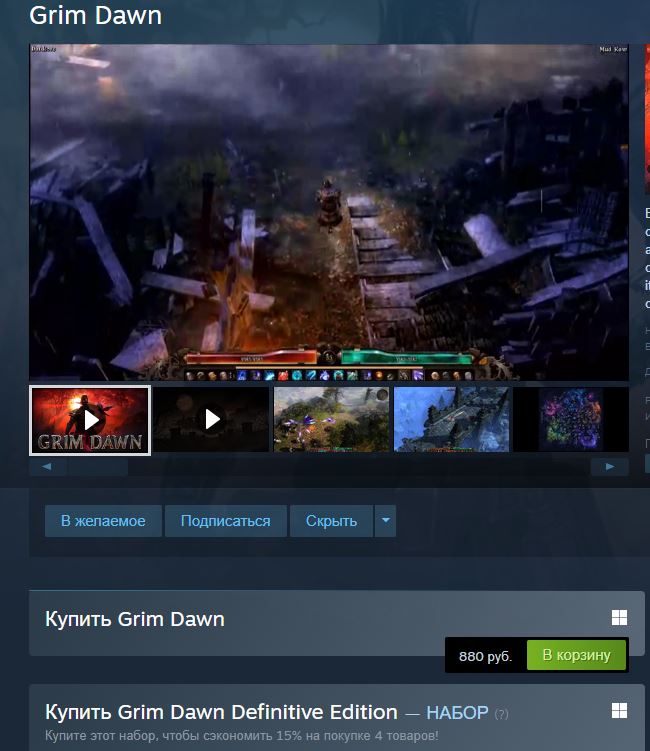The height and width of the screenshot is (751, 650).
Task: Open the blue icy fortress screenshot thumbnail
Action: [x=451, y=420]
